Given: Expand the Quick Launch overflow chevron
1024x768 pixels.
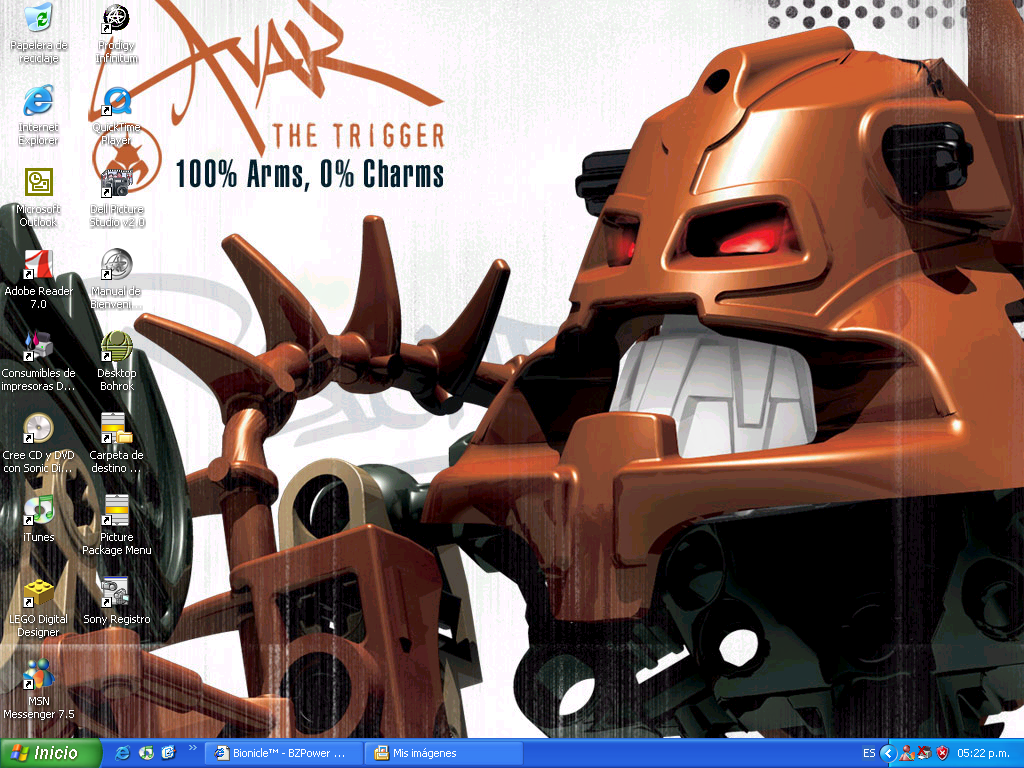Looking at the screenshot, I should coord(192,748).
